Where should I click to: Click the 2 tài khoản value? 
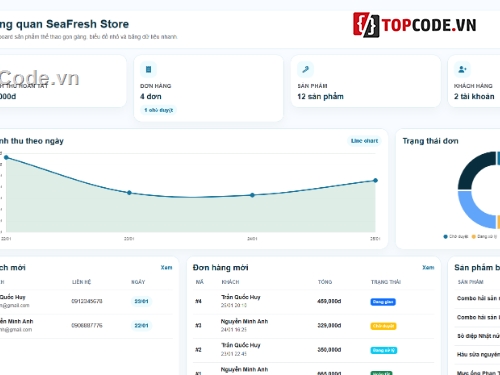[x=474, y=96]
